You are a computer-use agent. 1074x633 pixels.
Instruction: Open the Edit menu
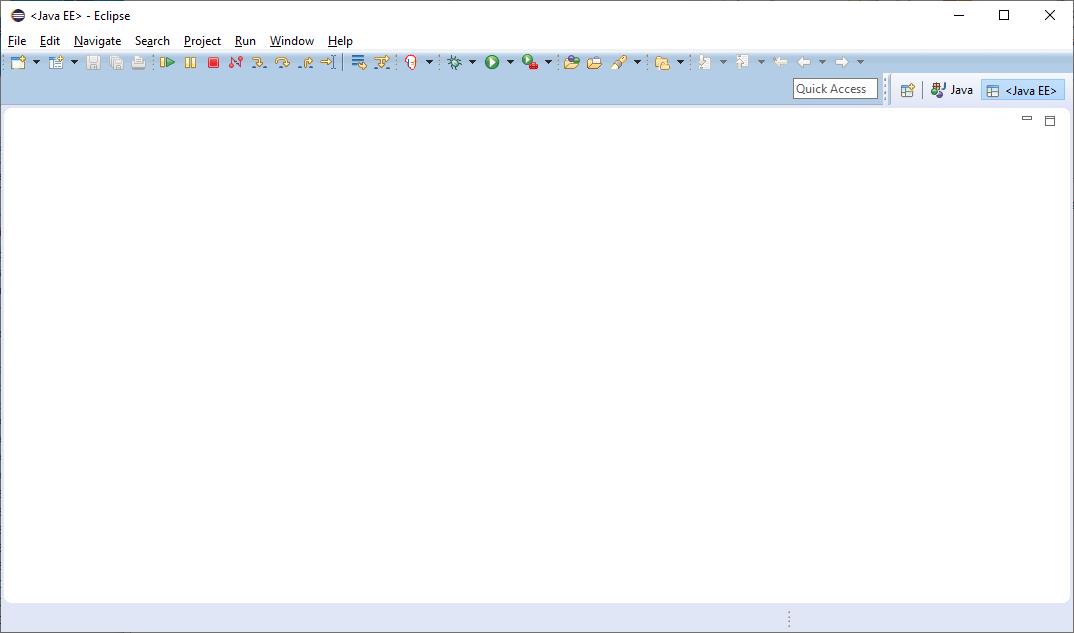(50, 41)
